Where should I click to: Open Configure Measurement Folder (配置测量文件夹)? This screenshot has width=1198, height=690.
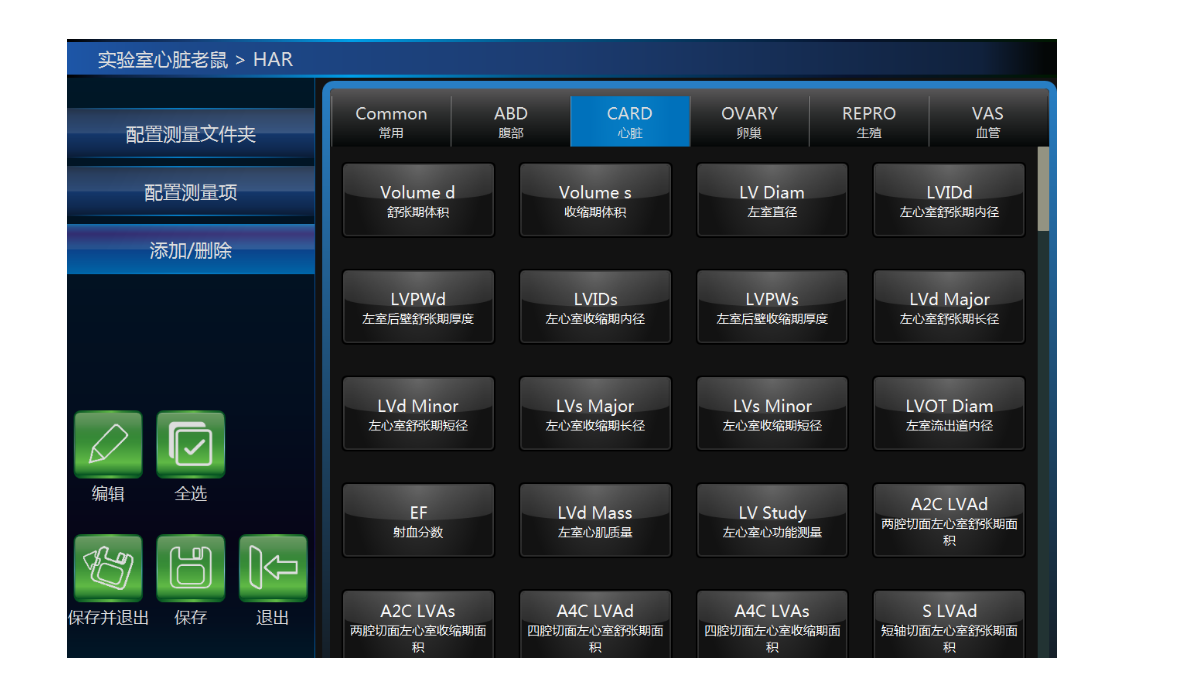190,134
